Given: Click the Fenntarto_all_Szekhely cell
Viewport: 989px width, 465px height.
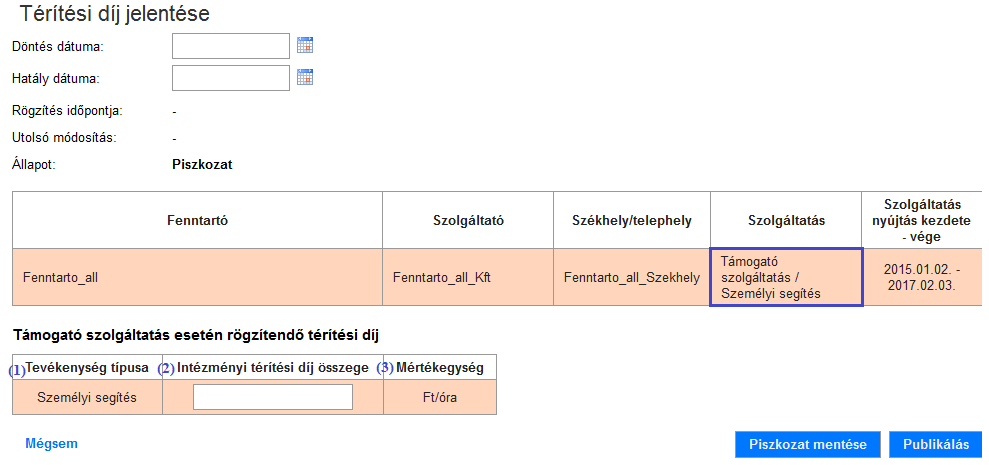Looking at the screenshot, I should [632, 277].
